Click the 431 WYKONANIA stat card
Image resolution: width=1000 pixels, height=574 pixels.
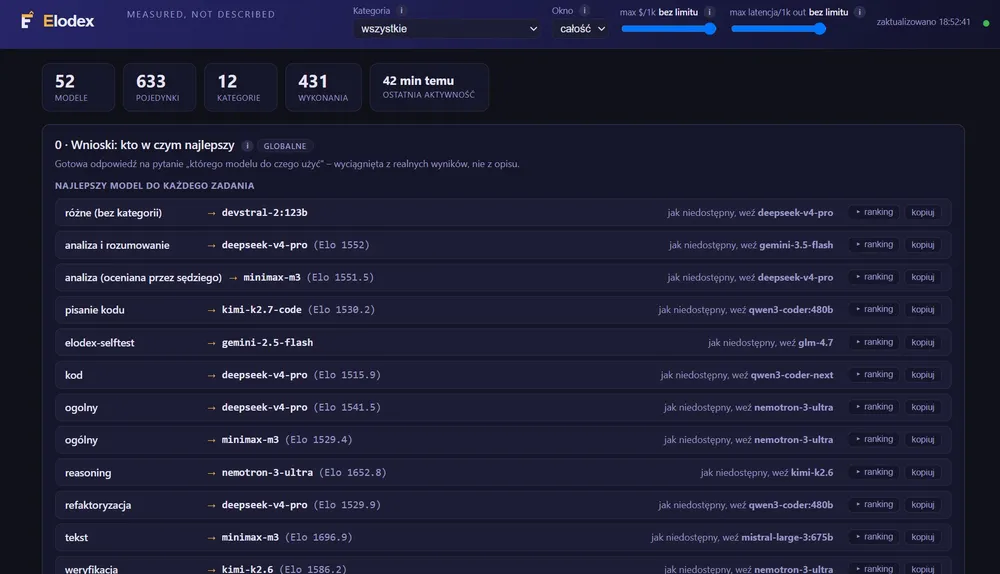(x=323, y=87)
